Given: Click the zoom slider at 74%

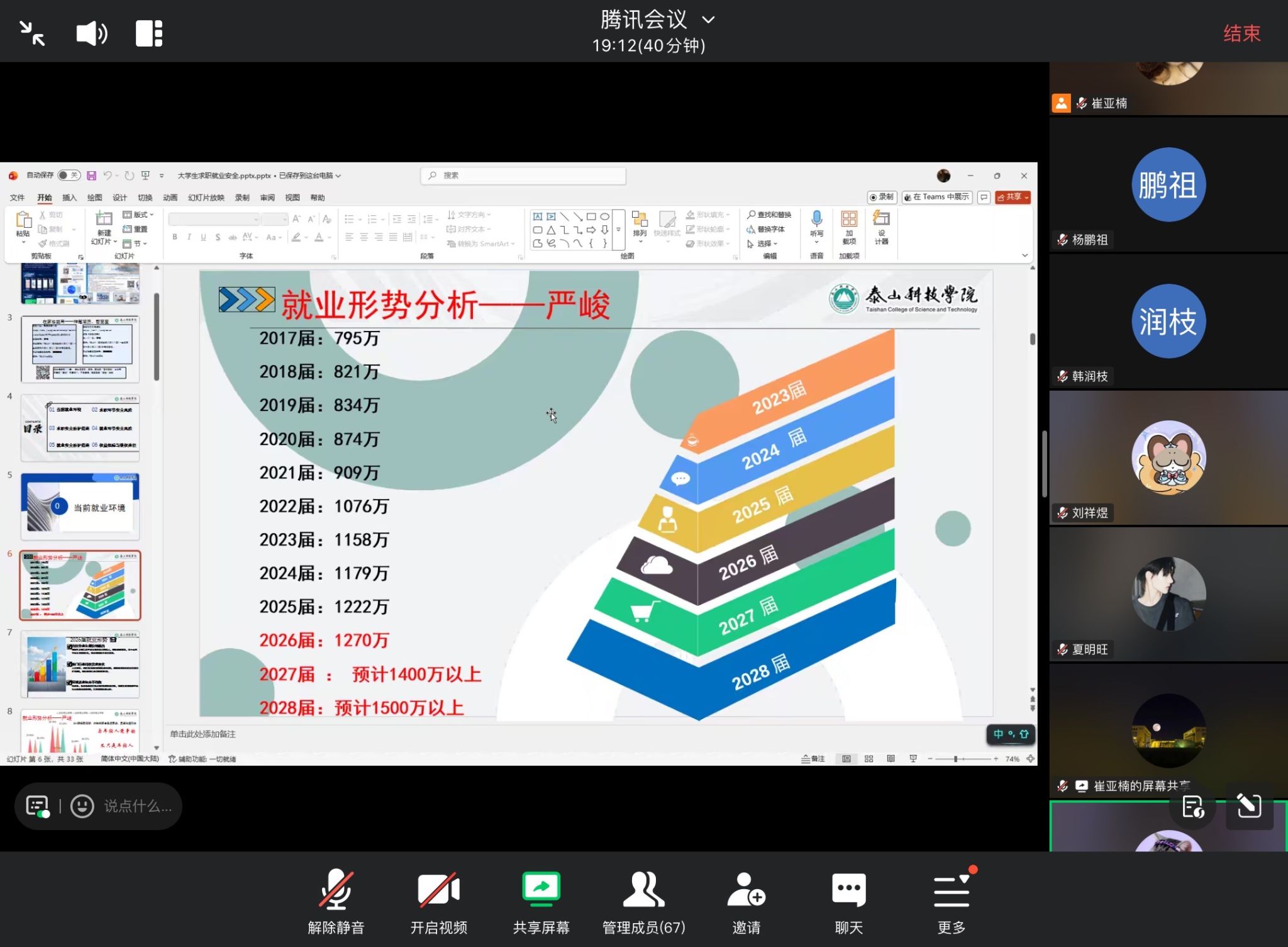Looking at the screenshot, I should [x=955, y=759].
